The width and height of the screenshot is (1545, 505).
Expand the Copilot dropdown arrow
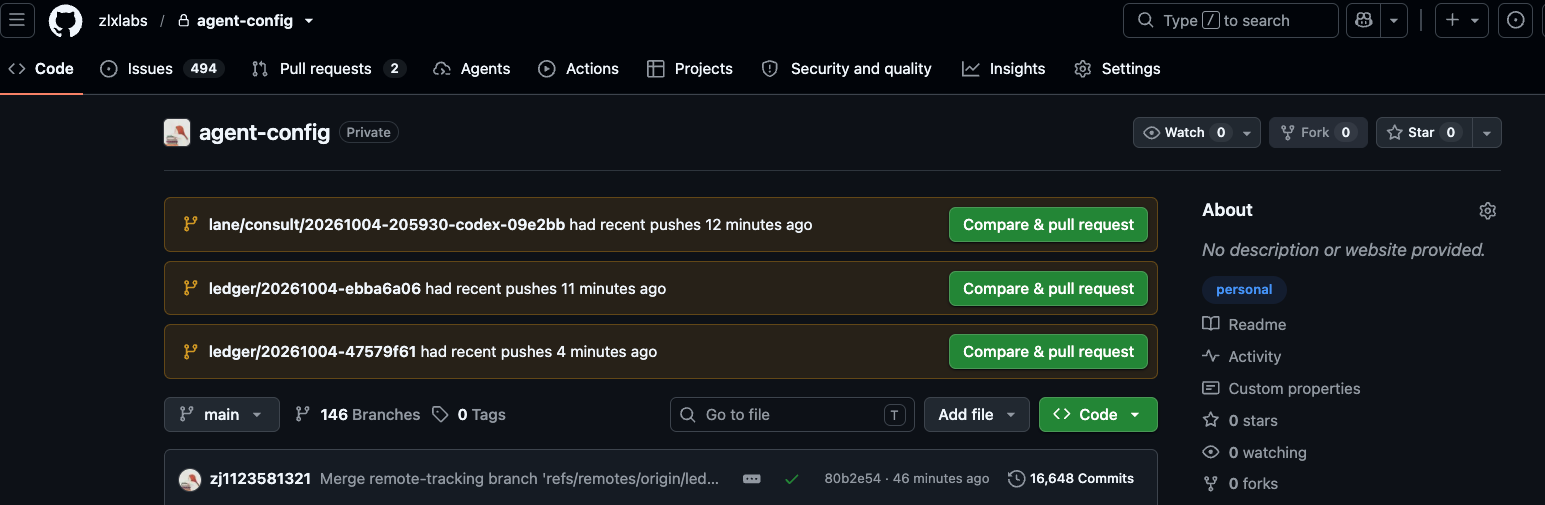point(1394,20)
